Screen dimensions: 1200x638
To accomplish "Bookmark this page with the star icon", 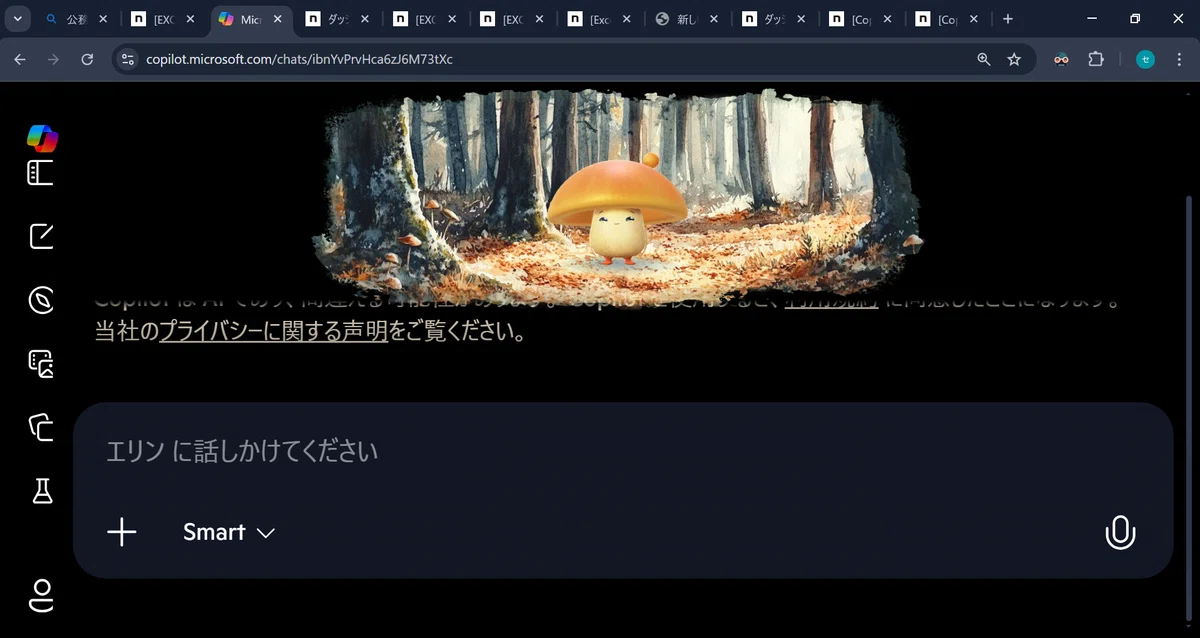I will coord(1014,60).
